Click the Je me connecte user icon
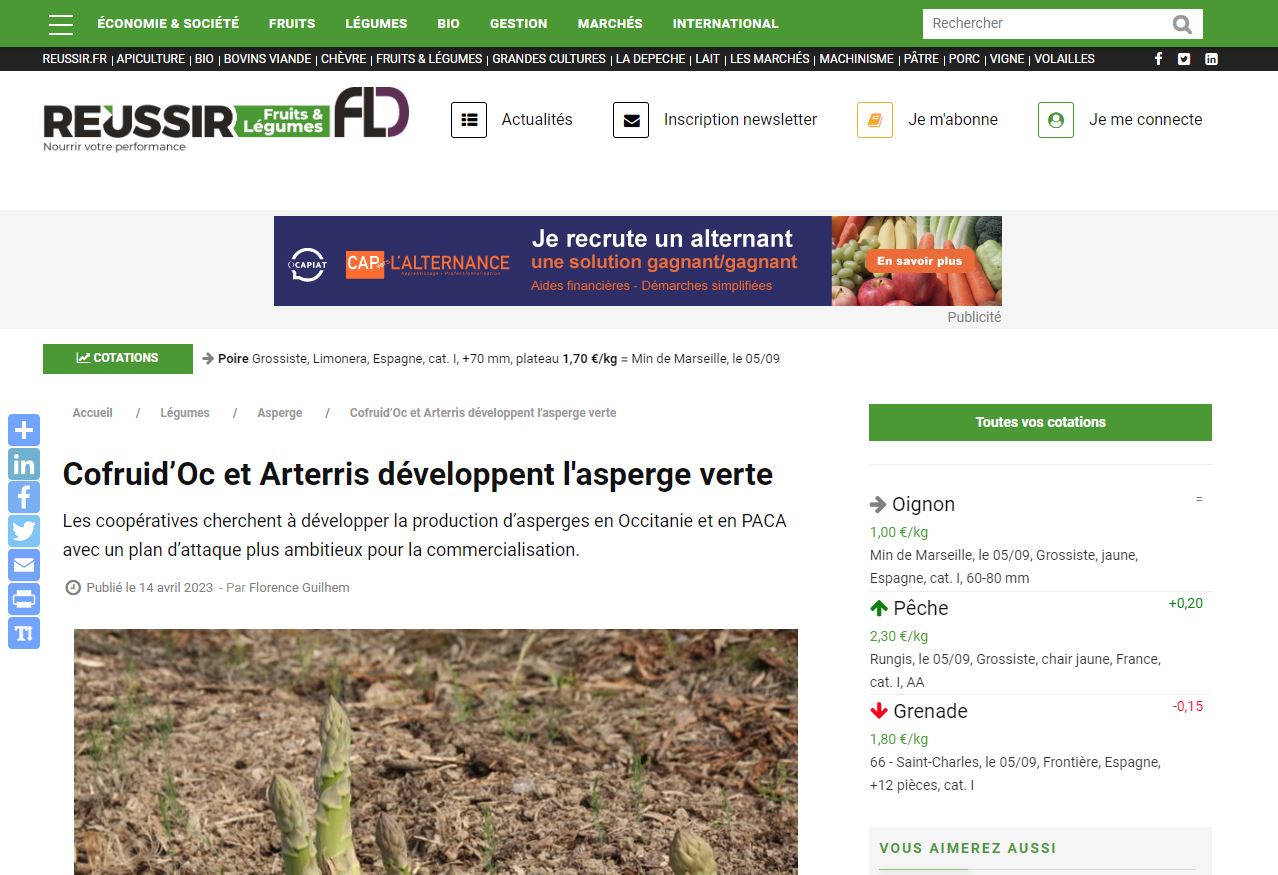Screen dimensions: 1278x875 (x=1056, y=120)
